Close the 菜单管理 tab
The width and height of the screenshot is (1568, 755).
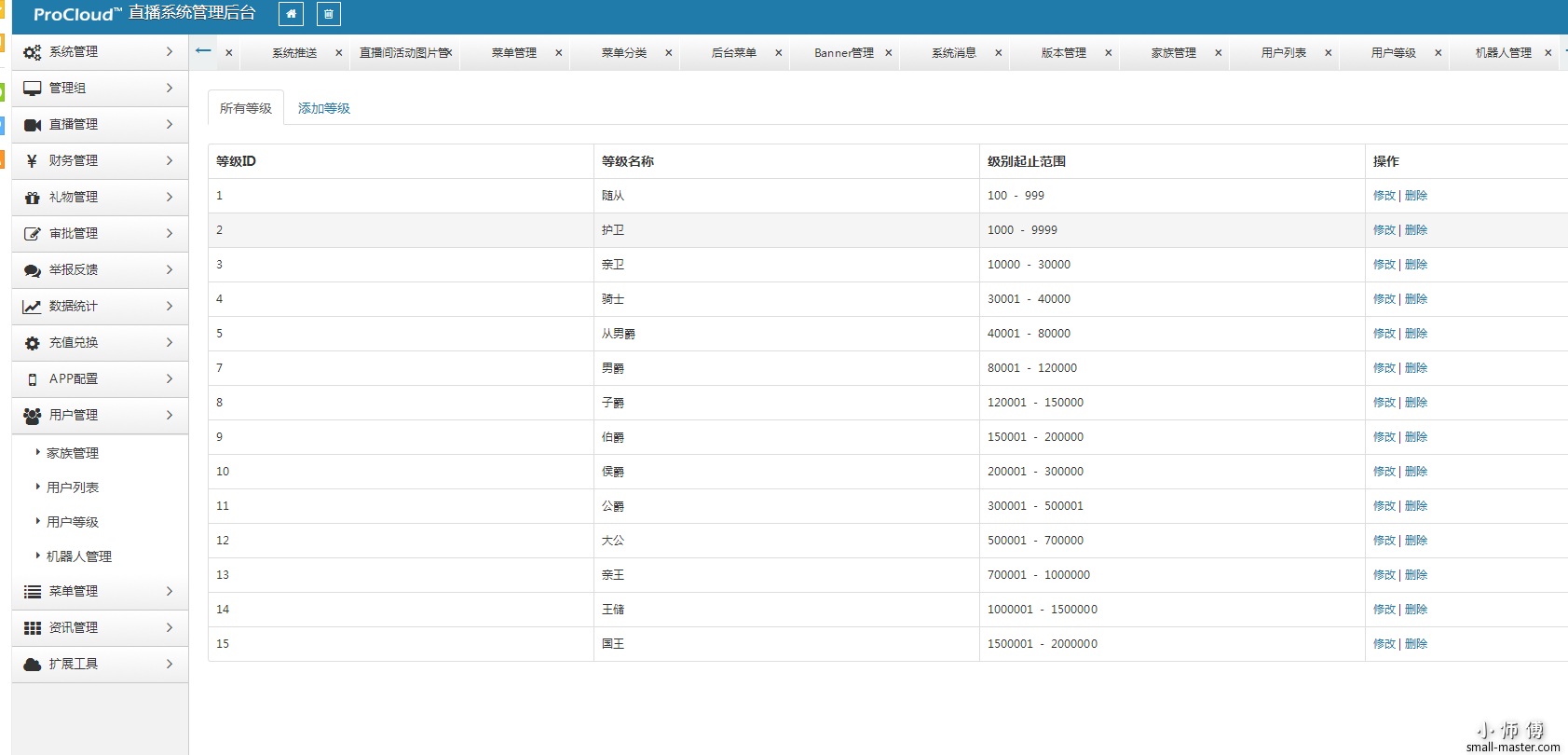558,53
